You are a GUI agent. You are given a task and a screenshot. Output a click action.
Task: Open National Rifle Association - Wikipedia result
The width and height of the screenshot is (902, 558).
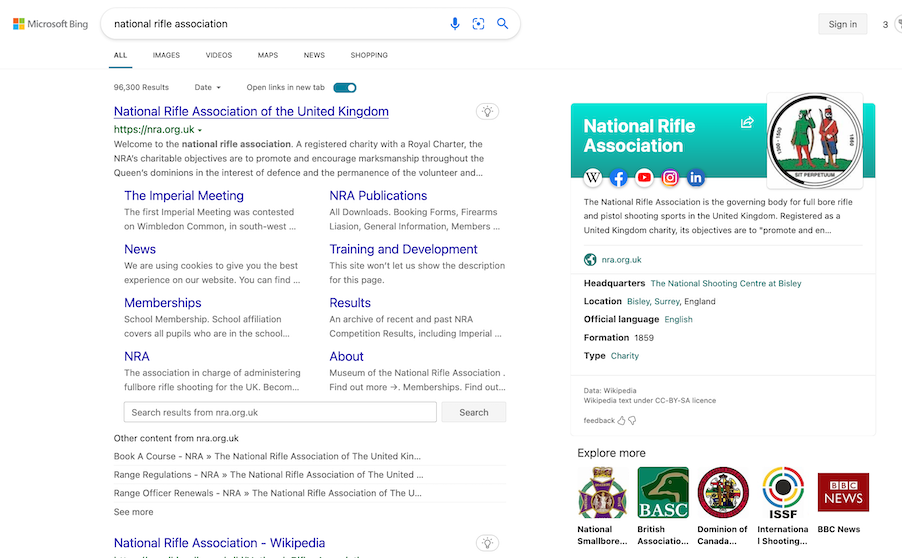[219, 543]
